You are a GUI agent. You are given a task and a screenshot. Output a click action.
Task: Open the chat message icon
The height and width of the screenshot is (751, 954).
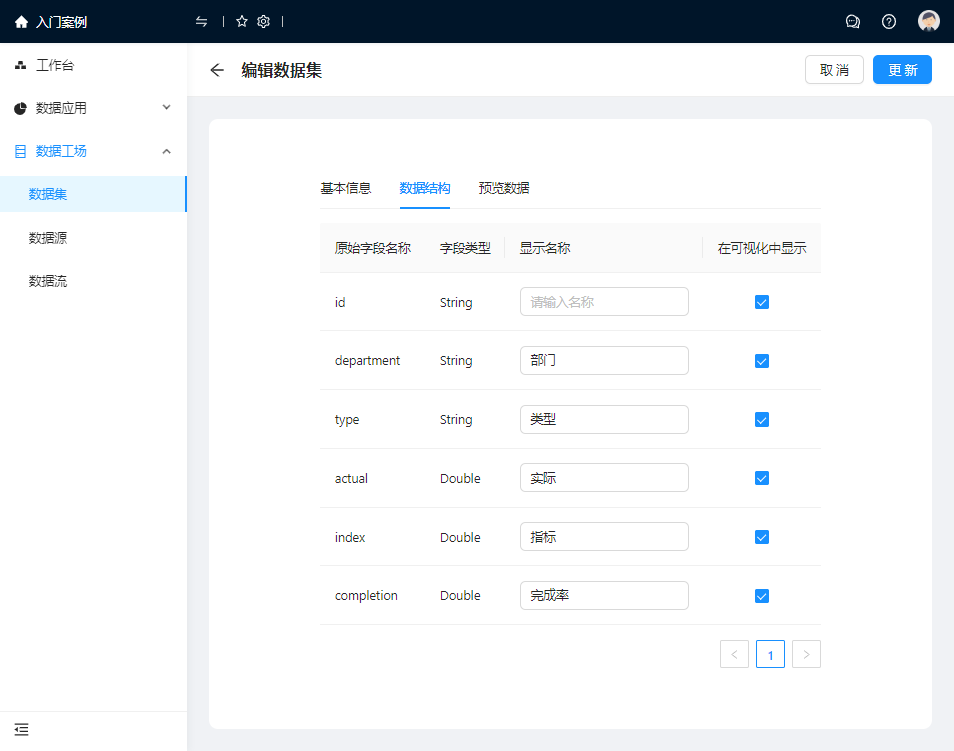coord(853,22)
